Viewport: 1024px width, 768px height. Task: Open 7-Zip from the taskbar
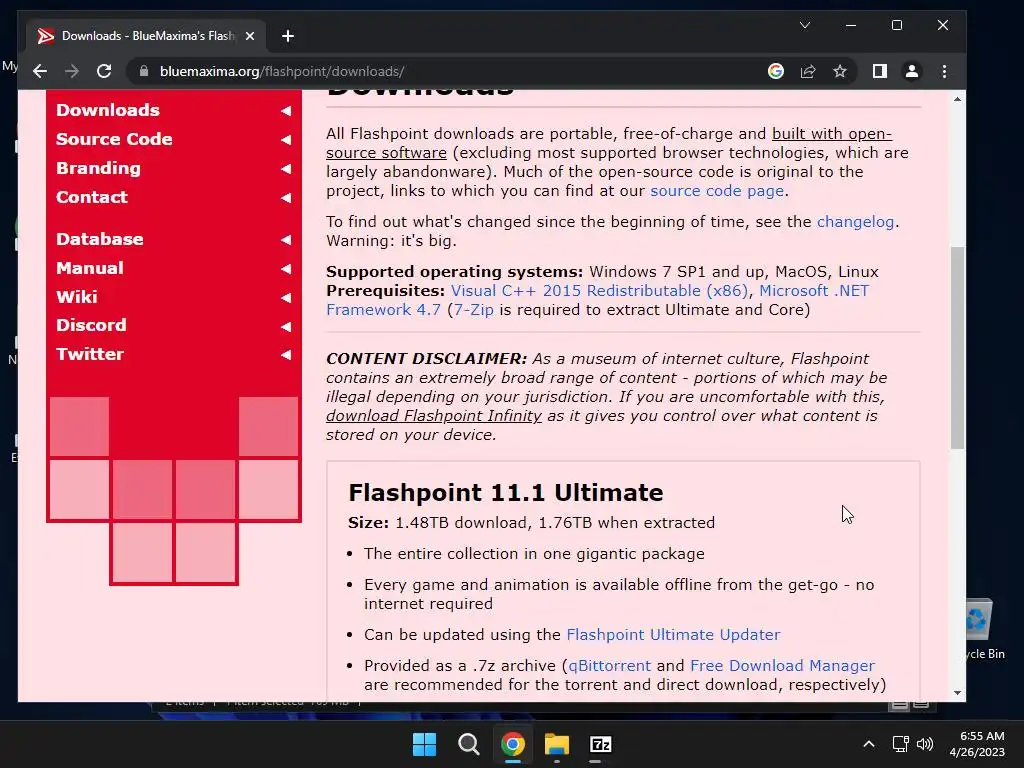coord(600,744)
